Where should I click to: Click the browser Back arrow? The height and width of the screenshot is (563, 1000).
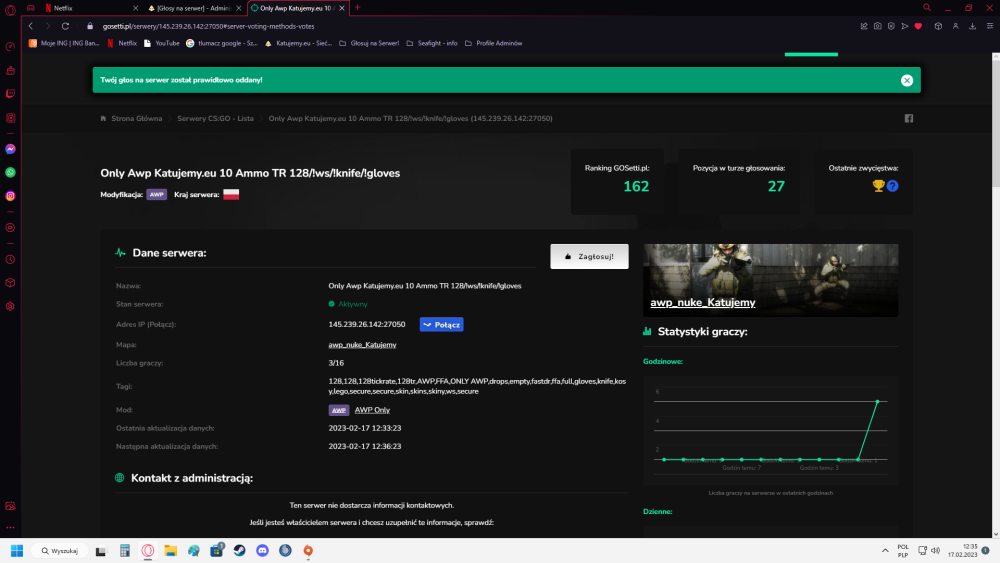point(31,26)
